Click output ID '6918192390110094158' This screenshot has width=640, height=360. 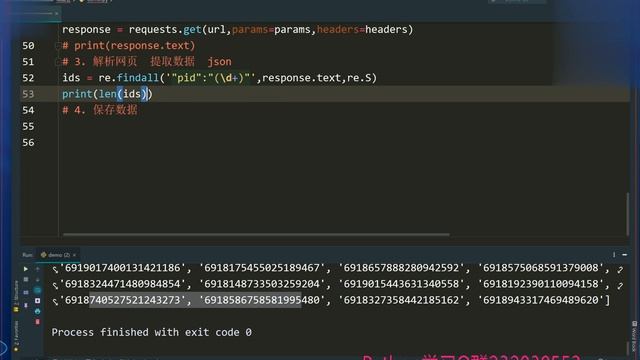(x=540, y=284)
